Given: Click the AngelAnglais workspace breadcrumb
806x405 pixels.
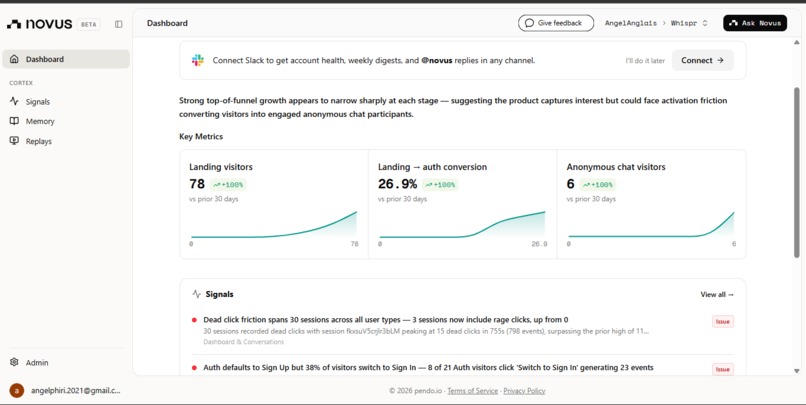Looking at the screenshot, I should coord(631,23).
